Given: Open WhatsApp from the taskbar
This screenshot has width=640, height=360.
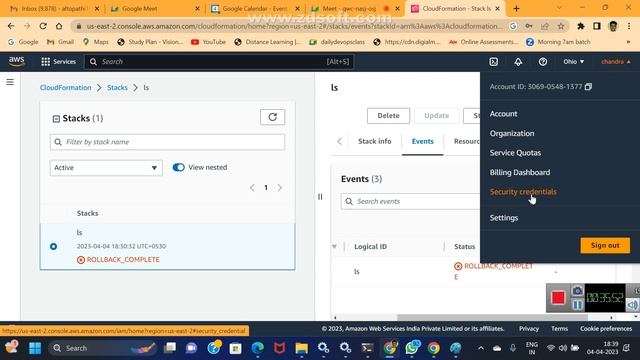Looking at the screenshot, I should click(412, 348).
